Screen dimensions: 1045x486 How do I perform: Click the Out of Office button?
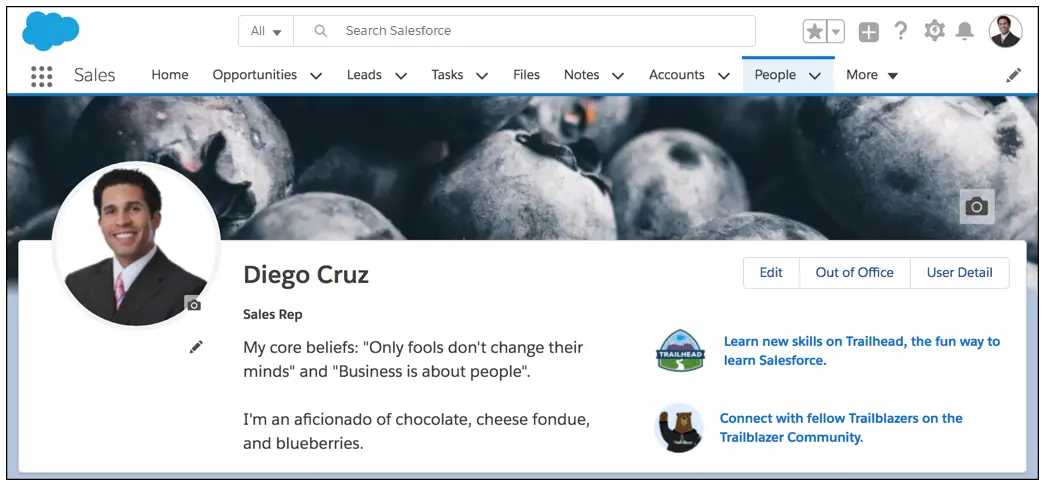[854, 273]
